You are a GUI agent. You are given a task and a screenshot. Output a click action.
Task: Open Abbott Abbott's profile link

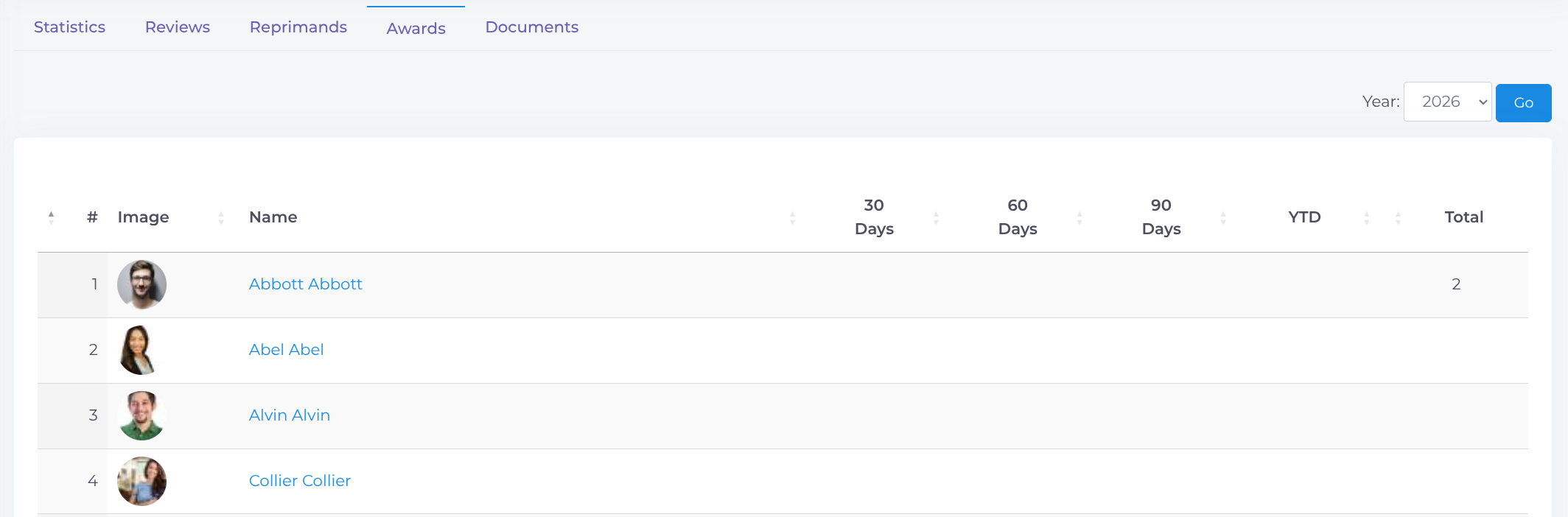tap(306, 284)
